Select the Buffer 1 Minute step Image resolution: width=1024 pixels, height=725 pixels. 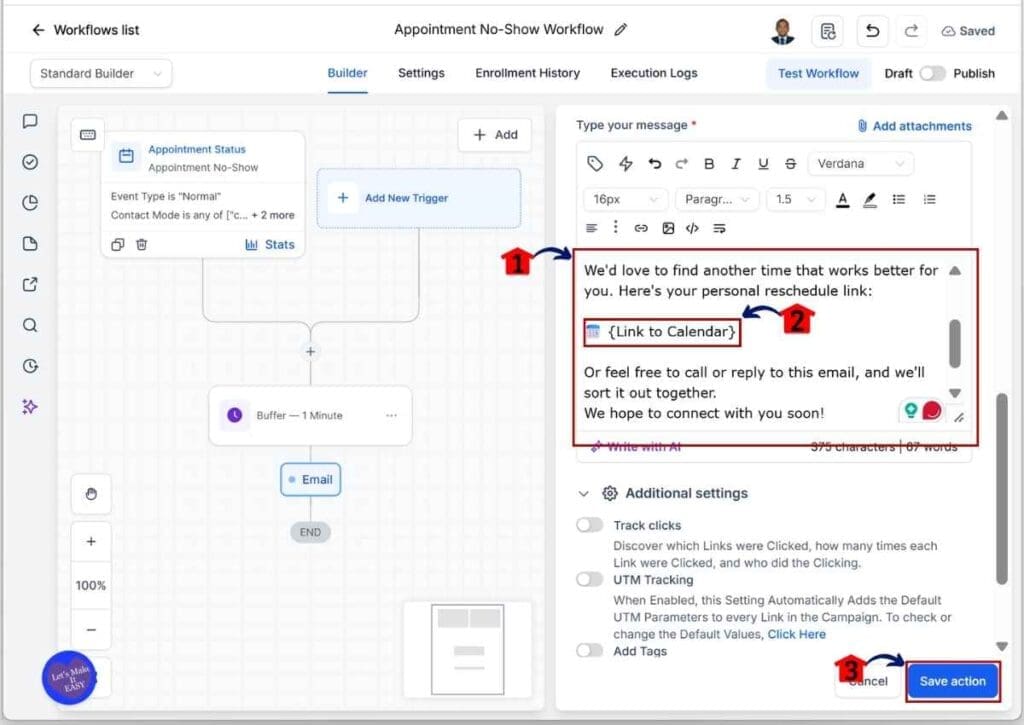click(310, 415)
